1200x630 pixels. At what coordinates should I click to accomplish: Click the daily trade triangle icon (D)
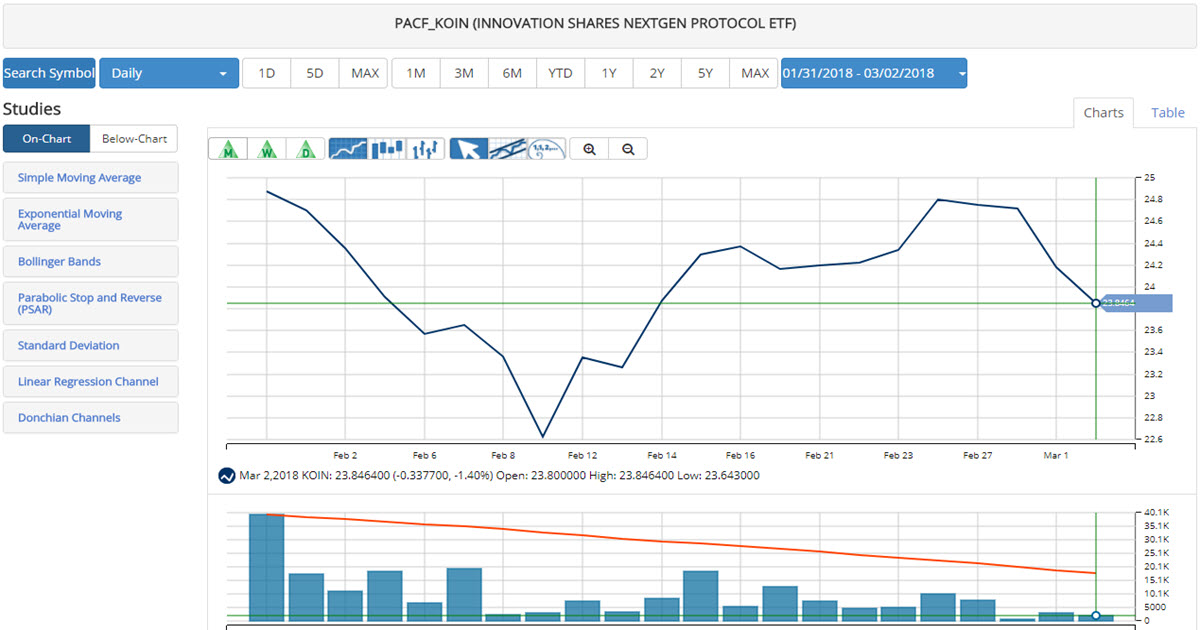(305, 149)
